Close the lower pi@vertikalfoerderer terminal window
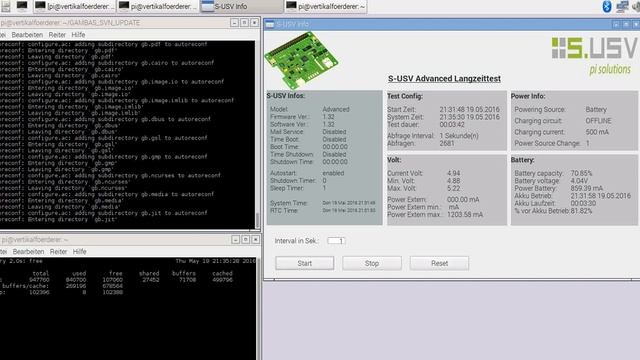The width and height of the screenshot is (640, 360). (255, 240)
